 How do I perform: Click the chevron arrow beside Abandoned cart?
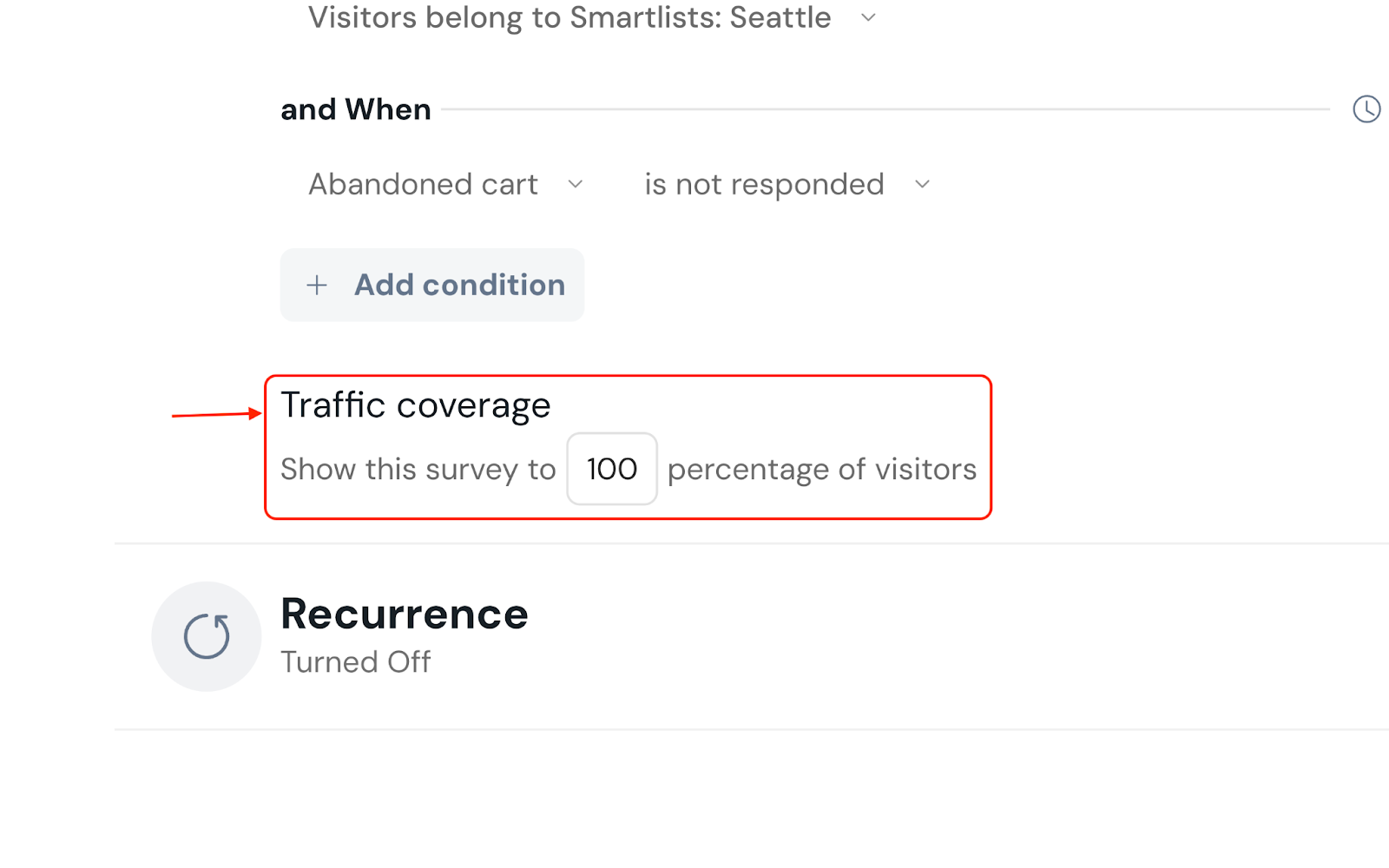click(x=575, y=184)
